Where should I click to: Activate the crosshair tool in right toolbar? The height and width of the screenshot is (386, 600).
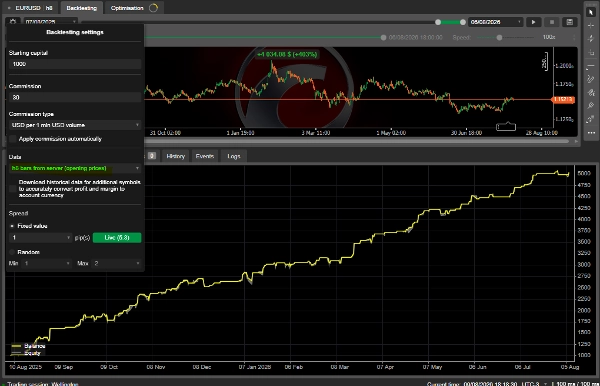pos(591,26)
